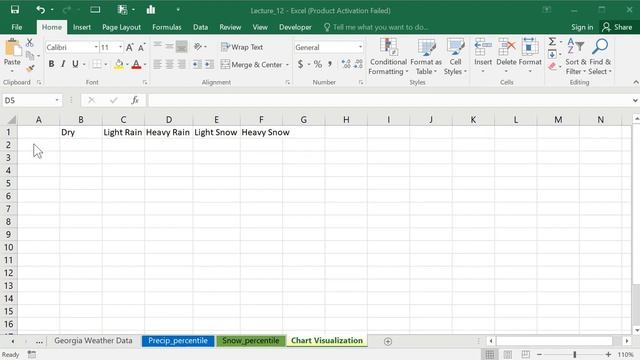
Task: Switch to the Insert ribbon tab
Action: click(x=82, y=27)
